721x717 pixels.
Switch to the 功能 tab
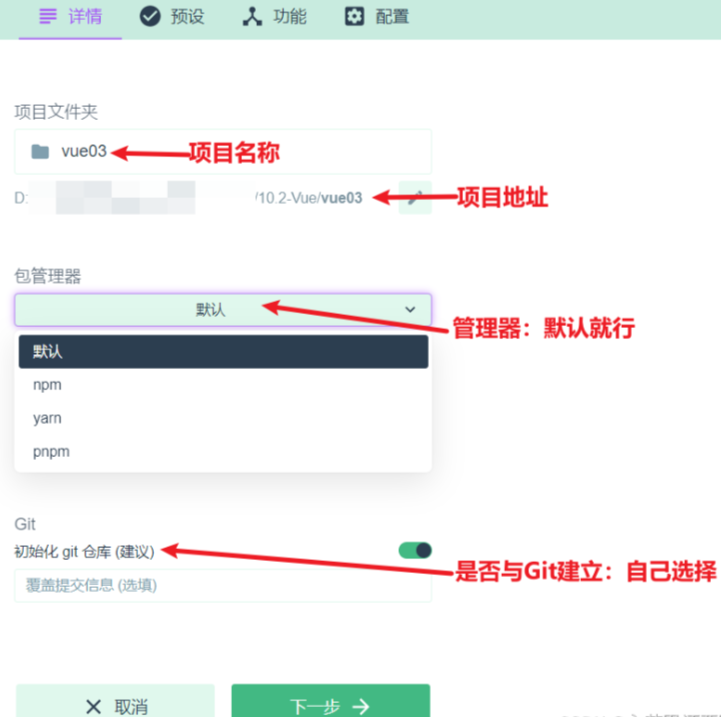pos(275,17)
